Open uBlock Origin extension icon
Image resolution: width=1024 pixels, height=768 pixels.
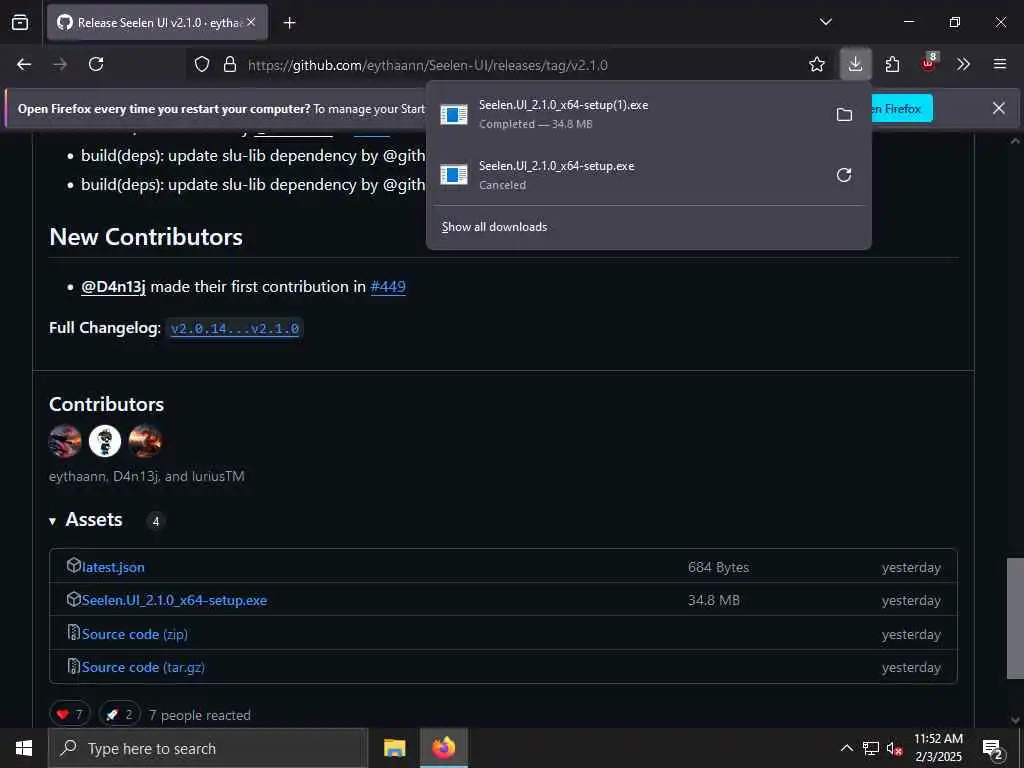[x=929, y=64]
